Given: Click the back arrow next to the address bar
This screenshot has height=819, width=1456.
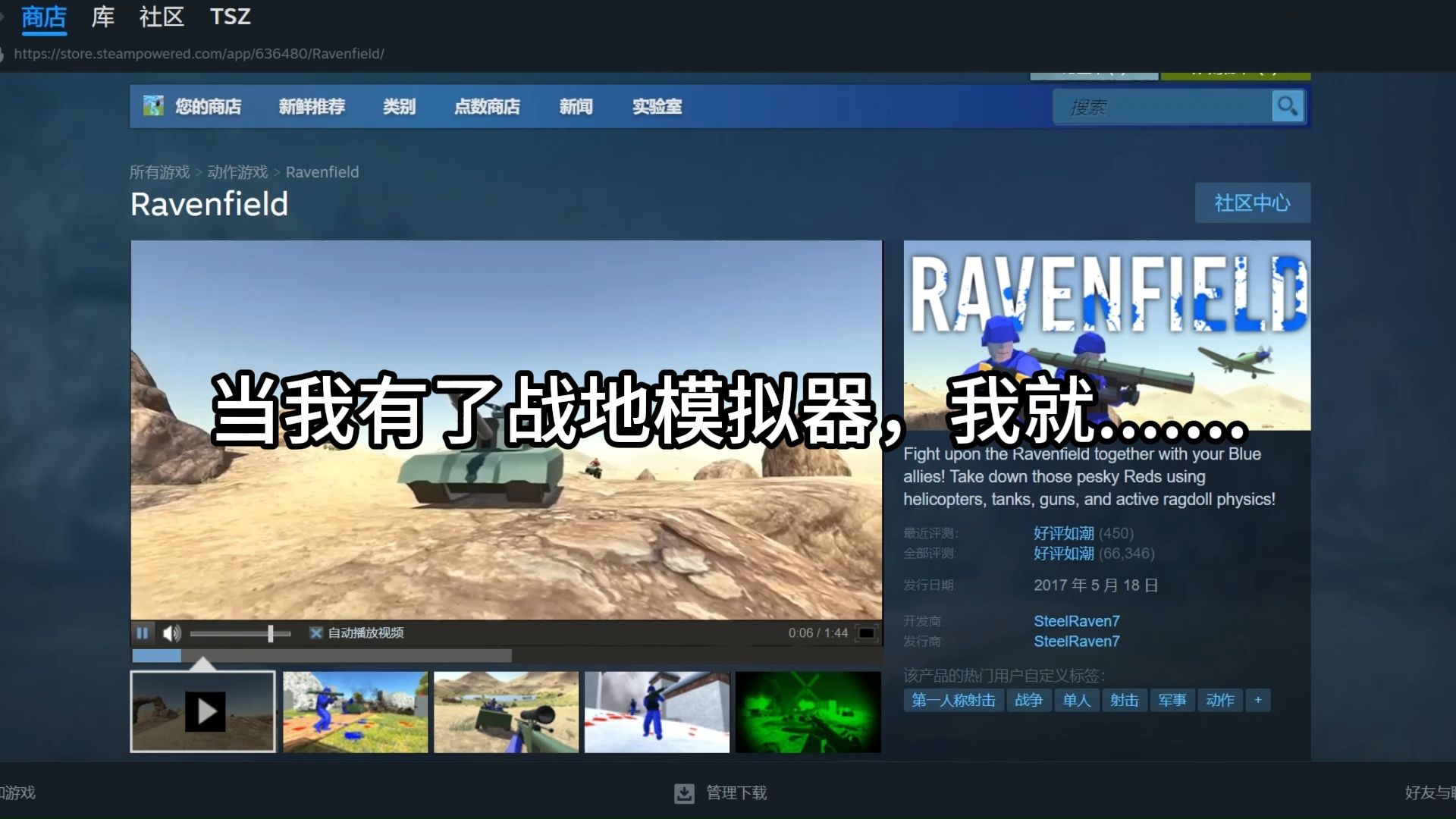Looking at the screenshot, I should point(4,54).
